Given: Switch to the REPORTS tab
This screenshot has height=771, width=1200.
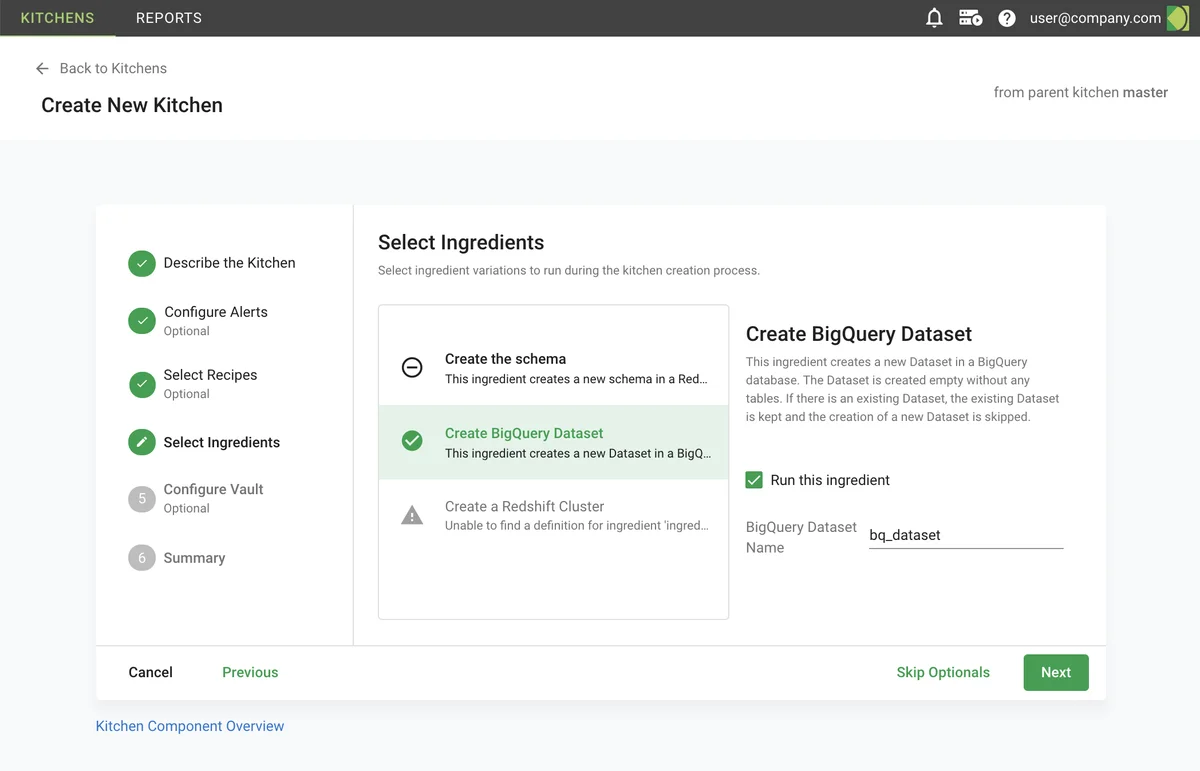Looking at the screenshot, I should pyautogui.click(x=168, y=17).
